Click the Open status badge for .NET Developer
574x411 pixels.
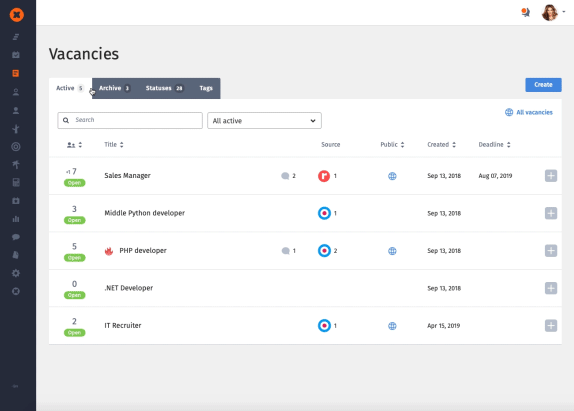click(x=74, y=295)
